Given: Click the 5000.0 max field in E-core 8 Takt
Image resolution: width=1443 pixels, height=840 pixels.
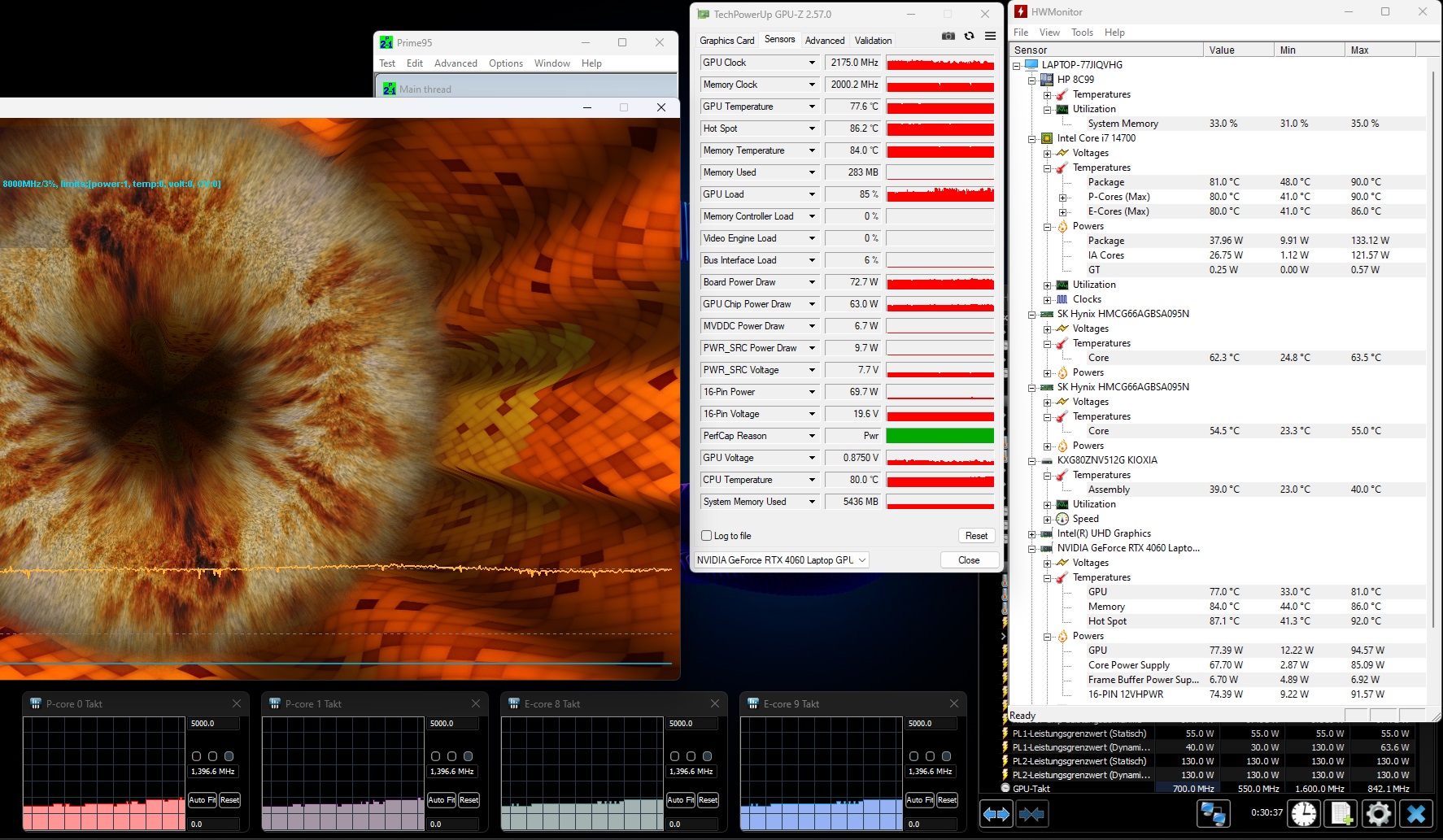Looking at the screenshot, I should (692, 724).
